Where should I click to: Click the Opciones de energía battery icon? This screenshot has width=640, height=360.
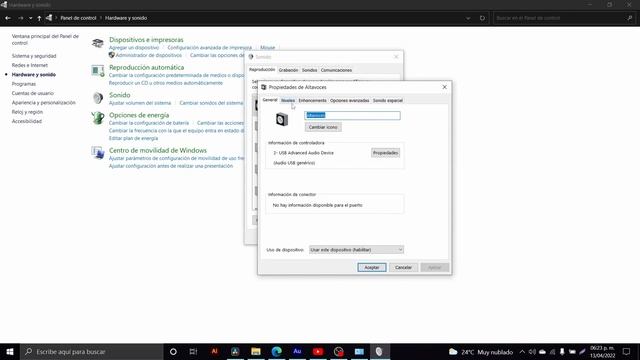(98, 118)
